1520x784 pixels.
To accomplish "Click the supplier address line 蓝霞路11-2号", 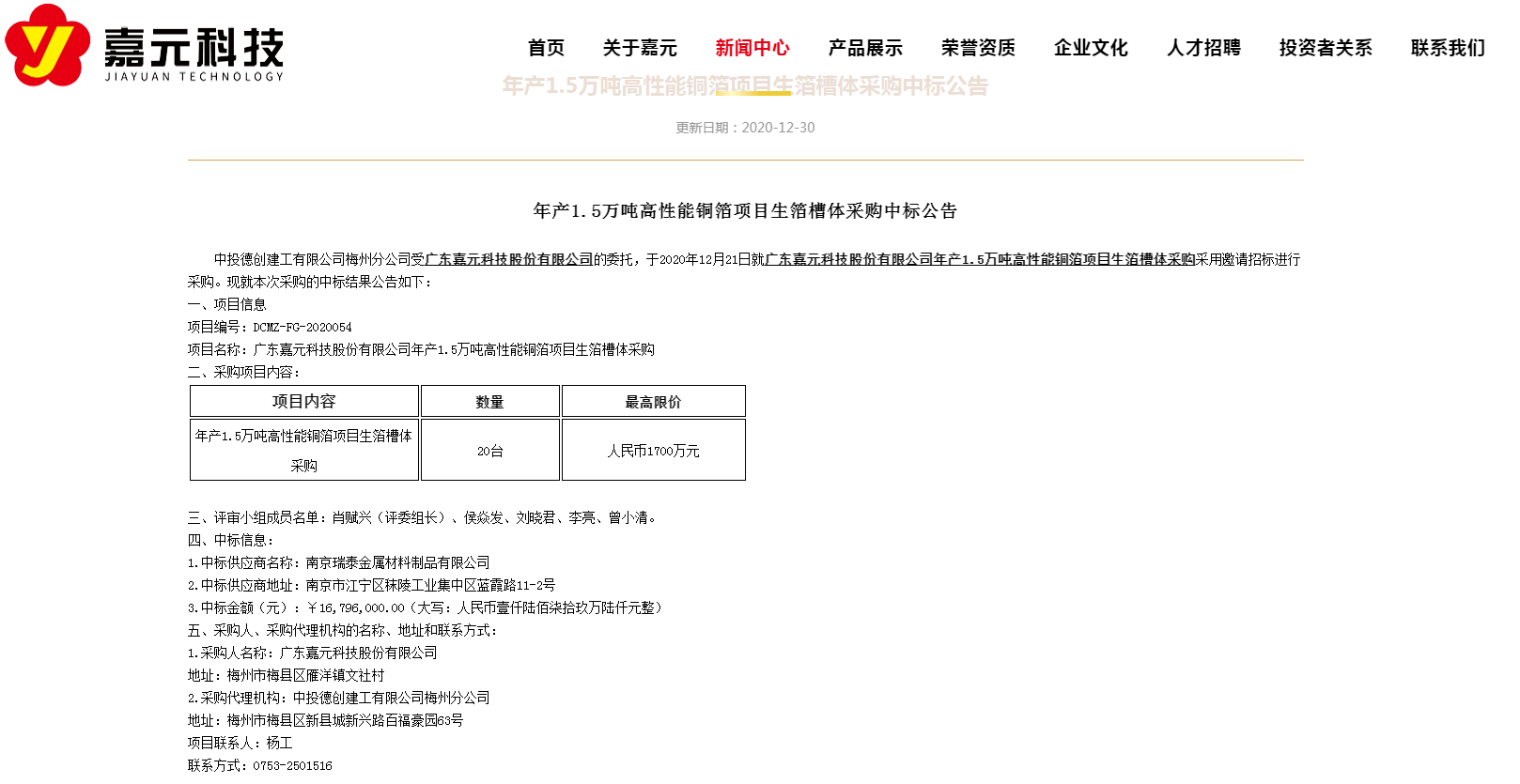I will pyautogui.click(x=371, y=585).
